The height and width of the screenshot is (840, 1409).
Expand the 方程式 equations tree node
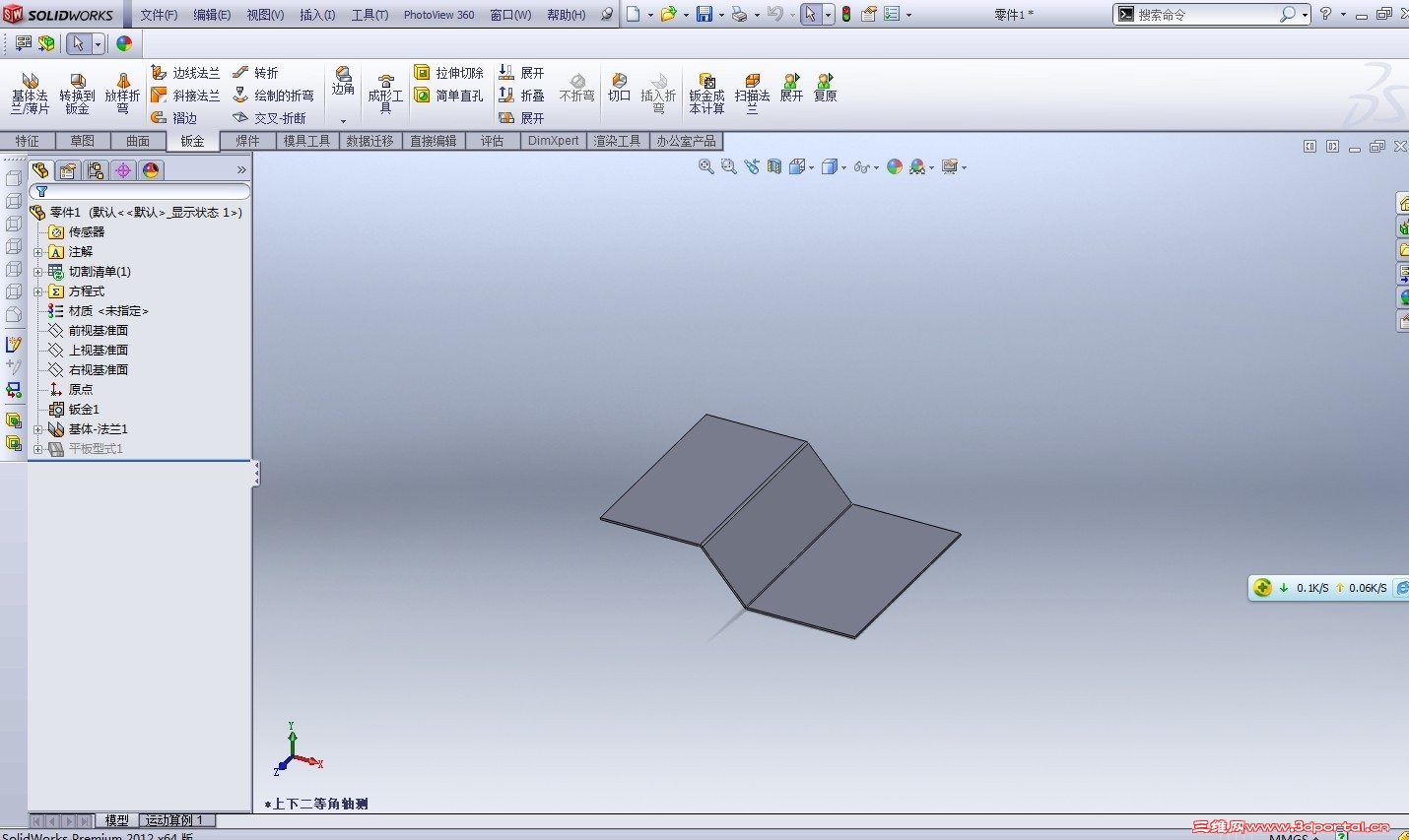[38, 291]
